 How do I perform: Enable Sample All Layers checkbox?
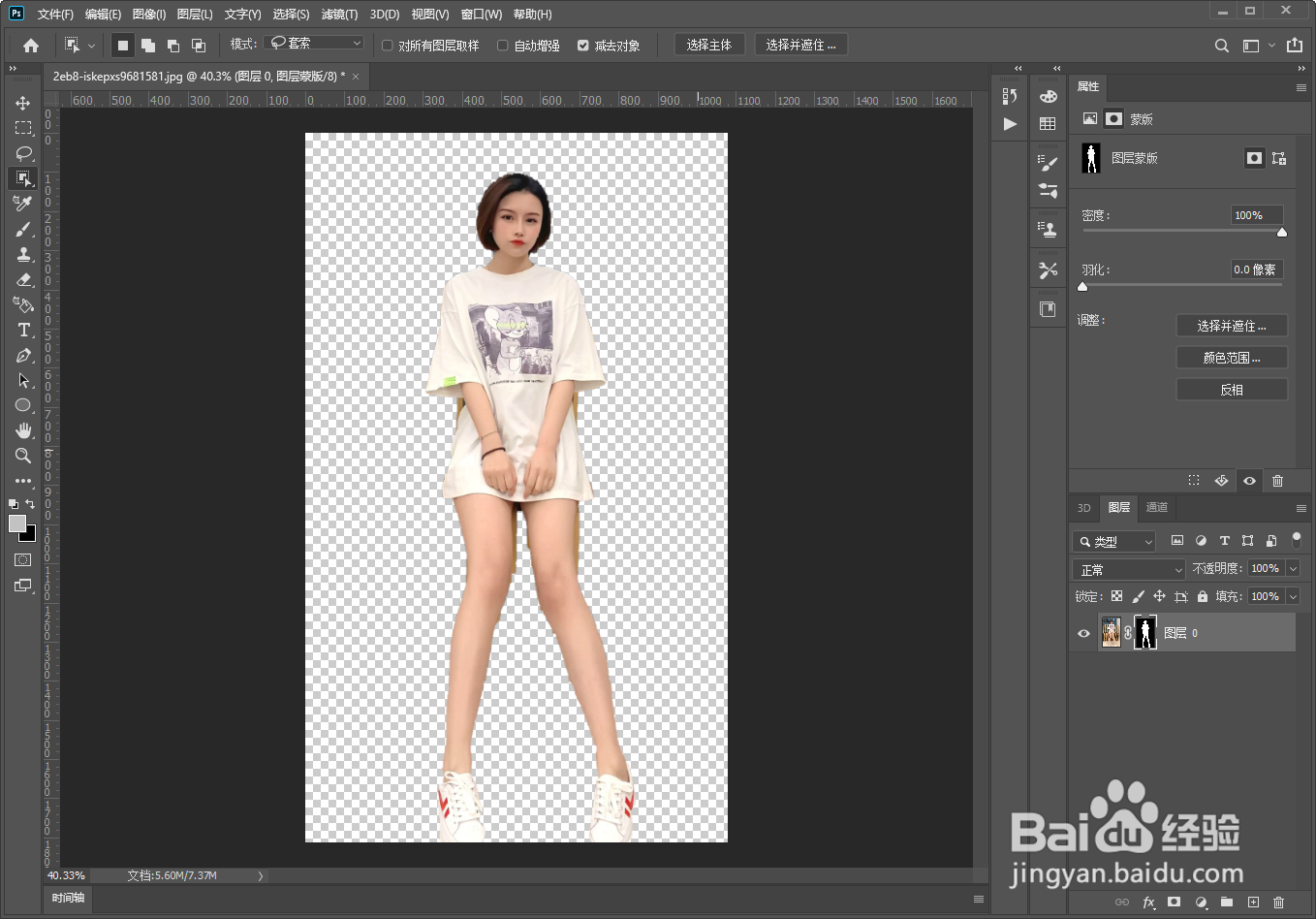(x=388, y=46)
